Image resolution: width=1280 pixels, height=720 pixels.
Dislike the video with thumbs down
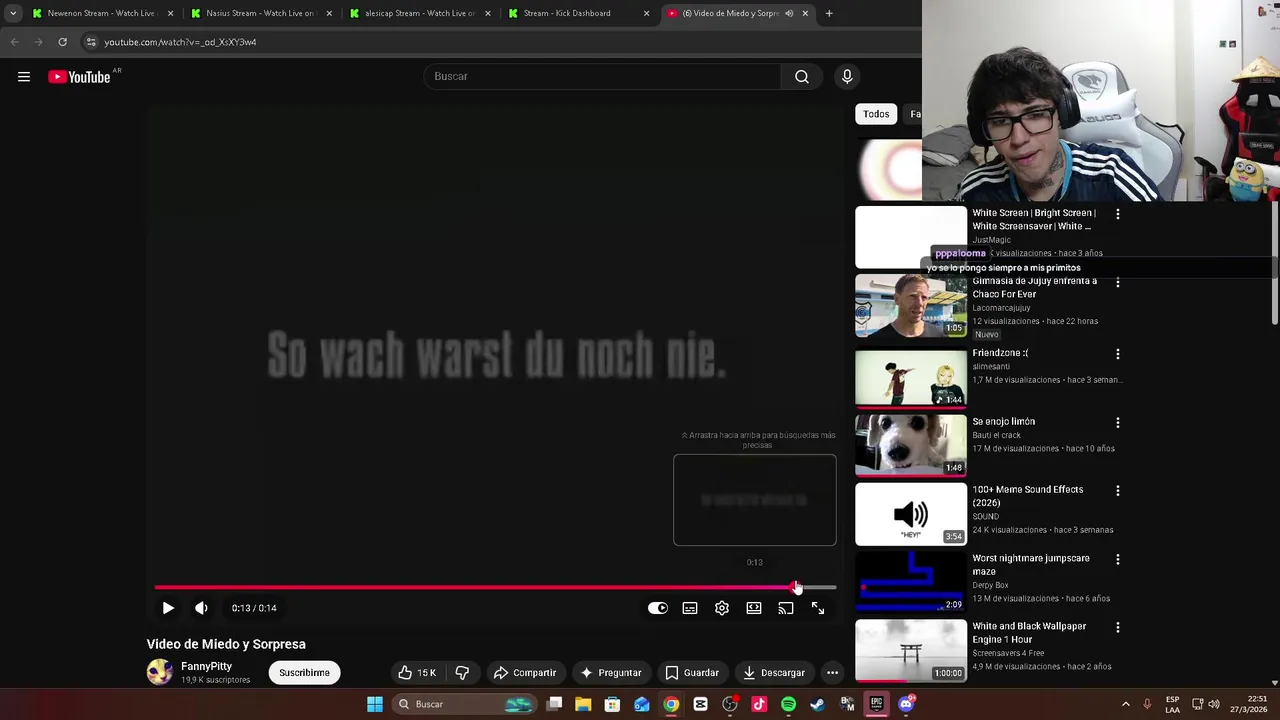click(462, 673)
